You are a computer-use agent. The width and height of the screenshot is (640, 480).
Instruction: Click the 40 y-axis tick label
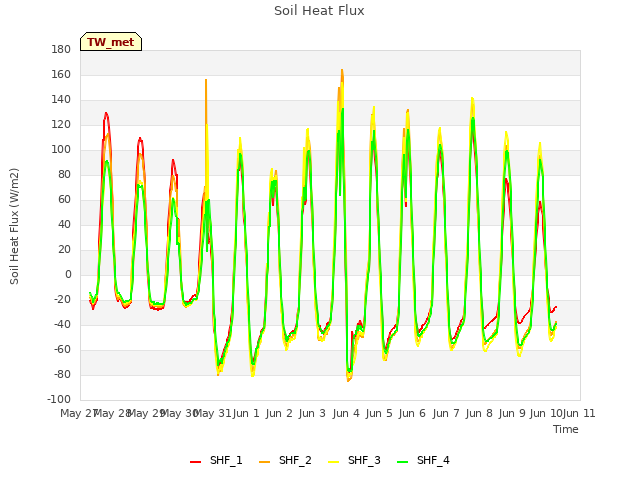point(64,224)
